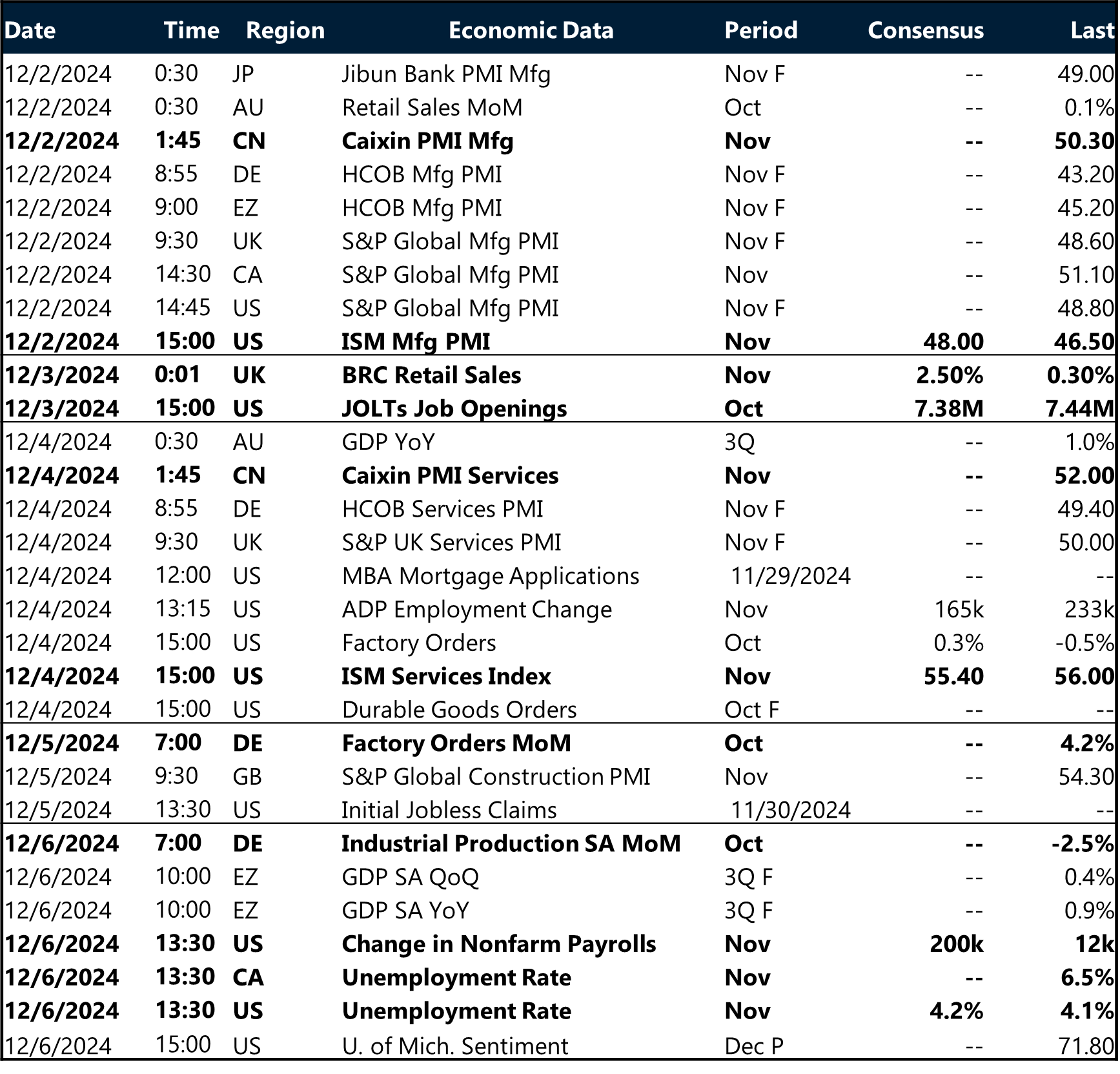Click the 55.40 consensus value
Viewport: 1120px width, 1074px height.
(x=953, y=677)
